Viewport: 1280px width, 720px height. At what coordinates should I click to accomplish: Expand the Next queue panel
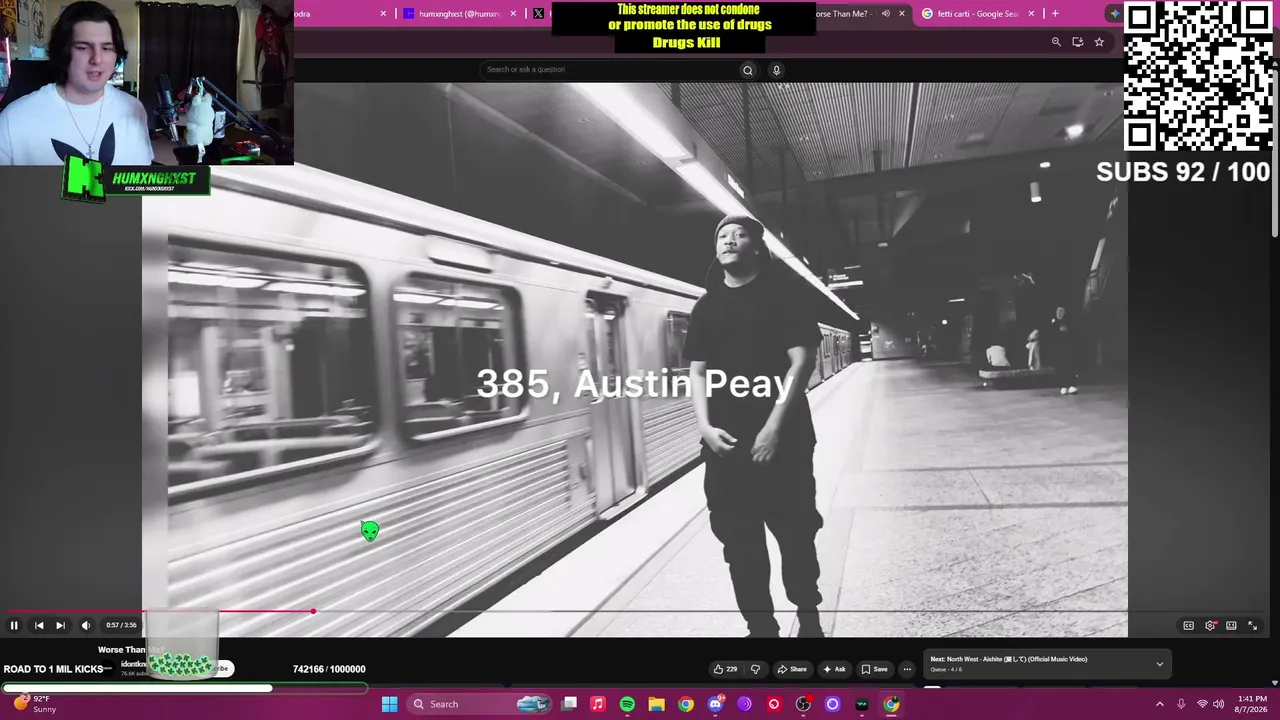[x=1160, y=664]
